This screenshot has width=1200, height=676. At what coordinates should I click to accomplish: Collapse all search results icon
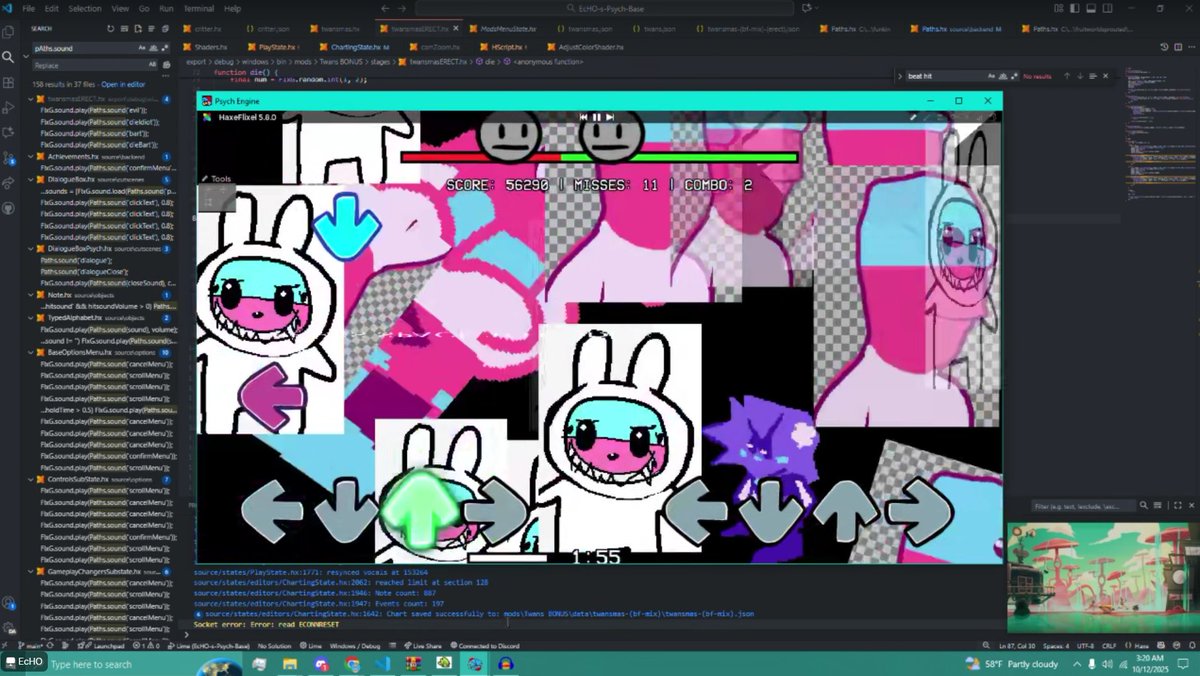click(x=165, y=29)
